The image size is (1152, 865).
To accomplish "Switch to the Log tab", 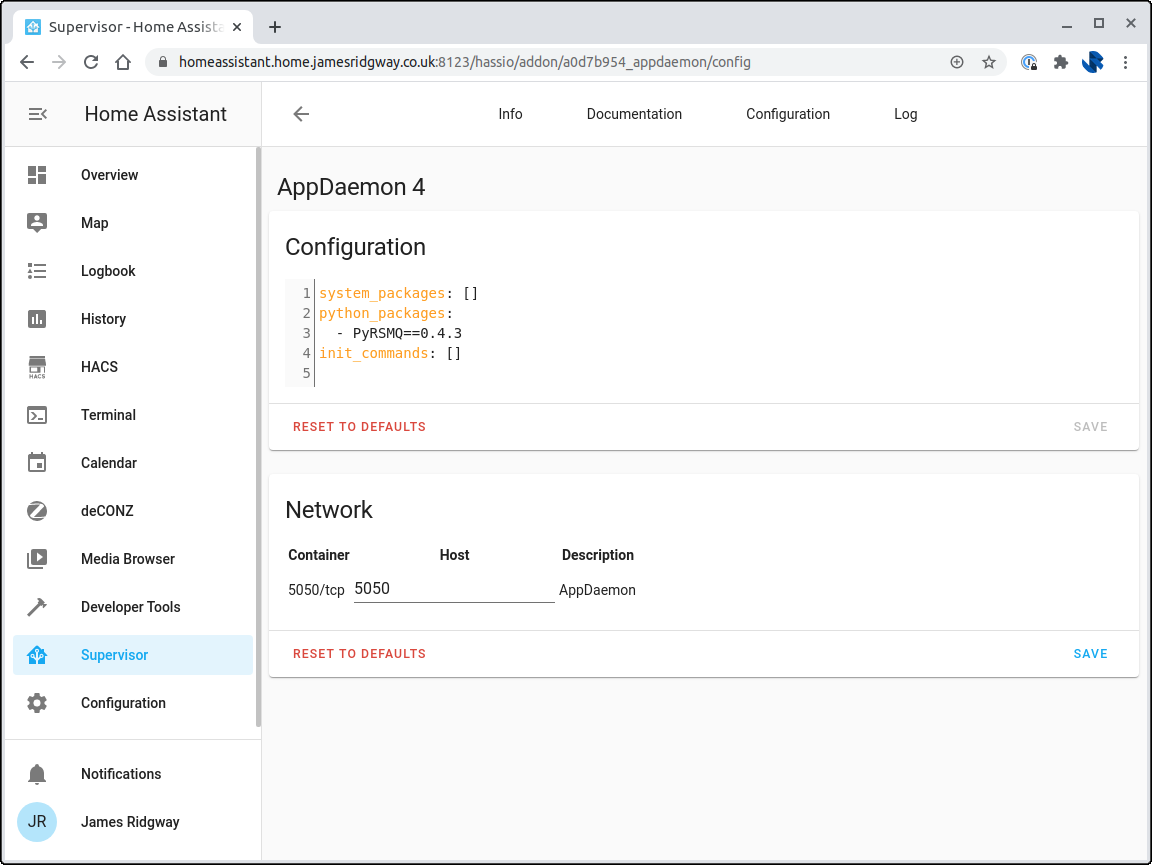I will (905, 114).
